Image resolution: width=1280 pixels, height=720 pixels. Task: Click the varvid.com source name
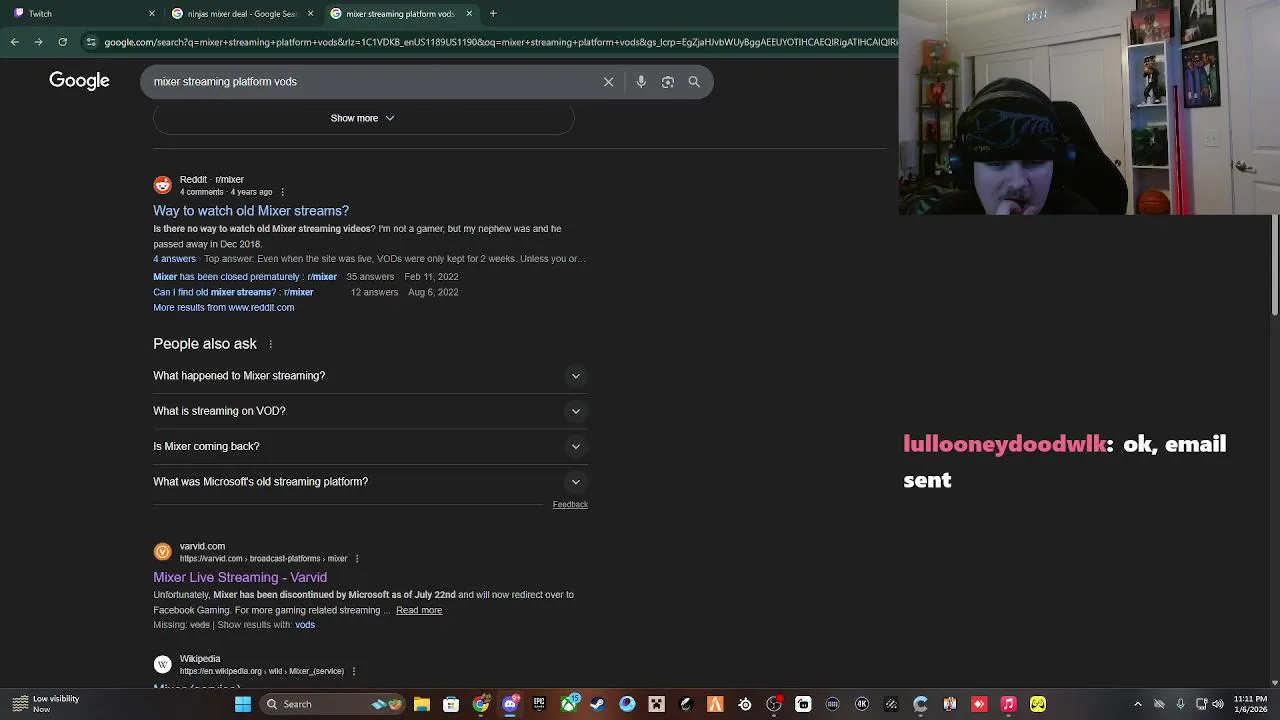pos(202,547)
